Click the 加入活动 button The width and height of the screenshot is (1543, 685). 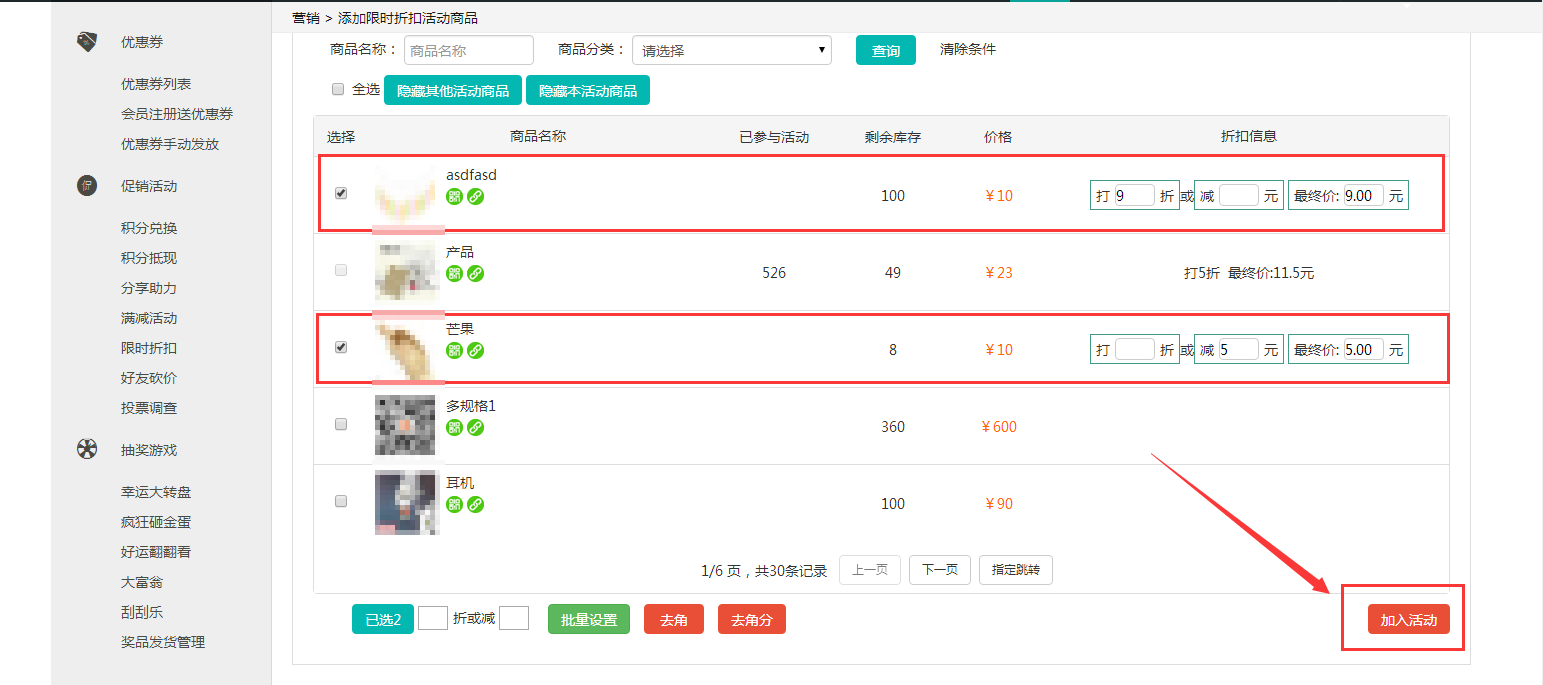(x=1408, y=620)
